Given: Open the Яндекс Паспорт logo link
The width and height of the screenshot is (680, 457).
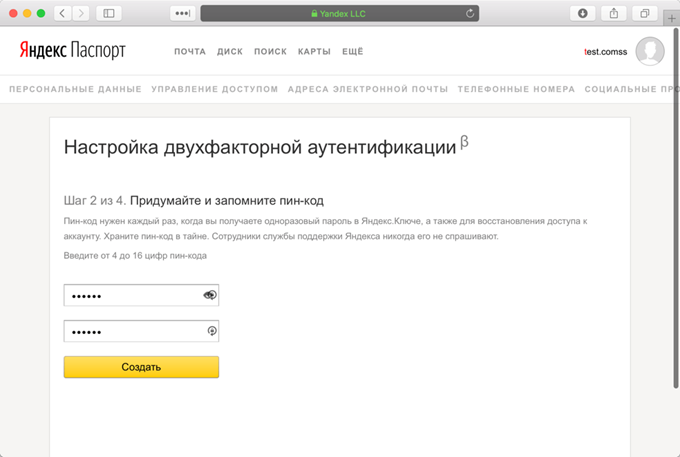Looking at the screenshot, I should click(72, 50).
